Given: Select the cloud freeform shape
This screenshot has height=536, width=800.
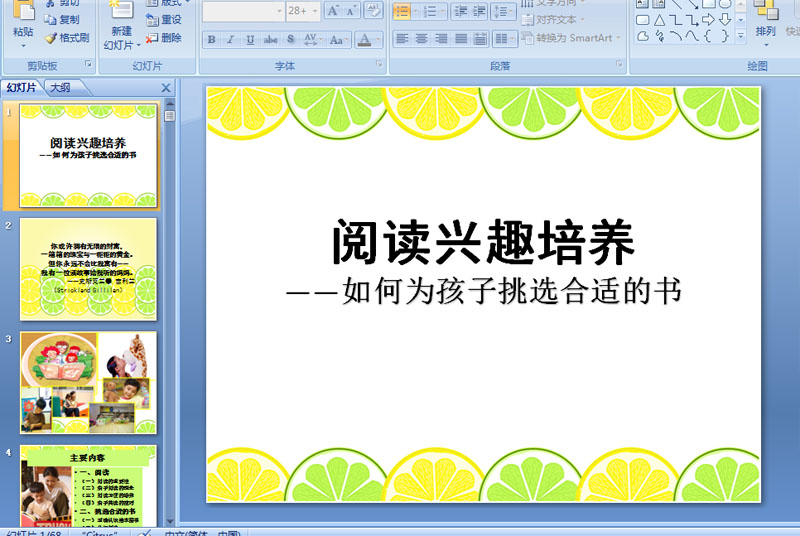Looking at the screenshot, I should pyautogui.click(x=643, y=36).
